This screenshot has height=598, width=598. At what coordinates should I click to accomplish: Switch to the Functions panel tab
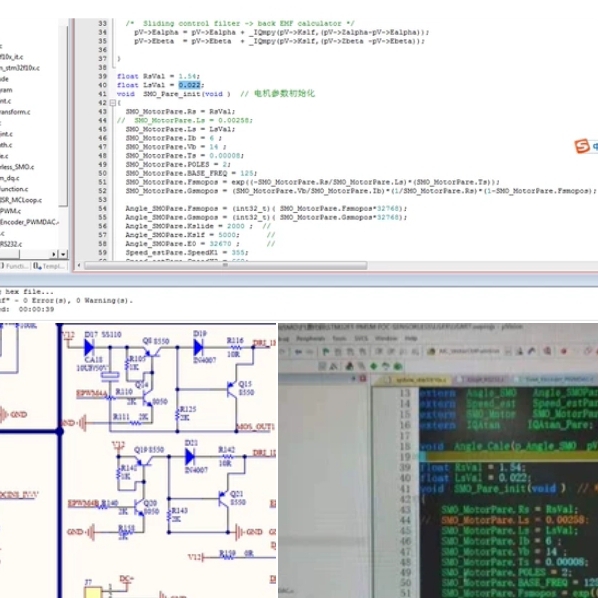[x=15, y=266]
